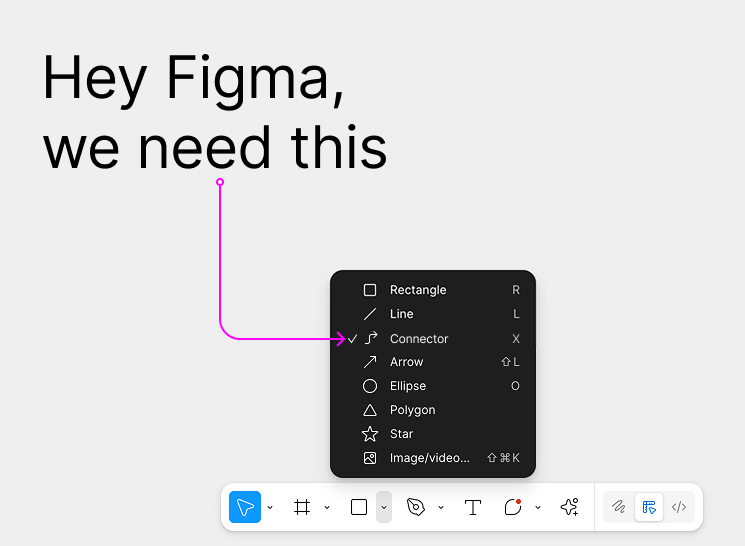Select the Text tool

click(473, 507)
